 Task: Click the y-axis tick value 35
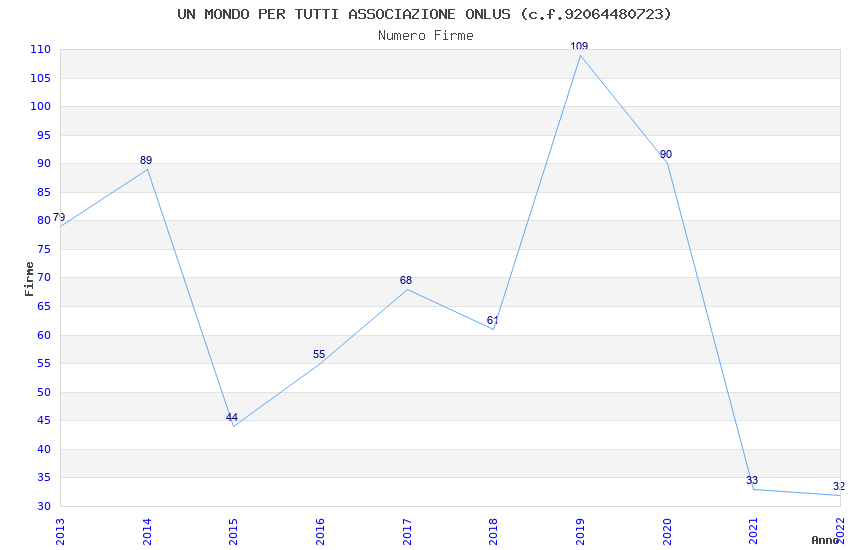43,477
